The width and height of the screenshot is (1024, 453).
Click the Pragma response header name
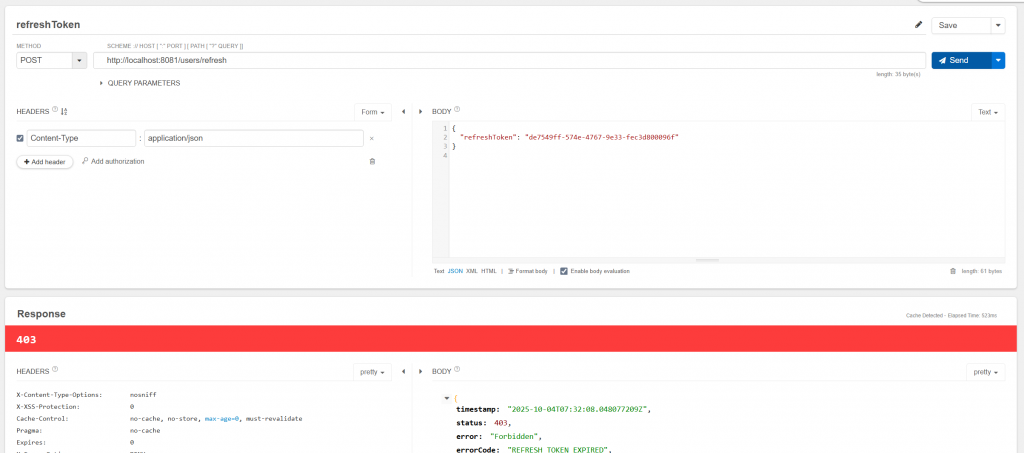click(x=28, y=431)
